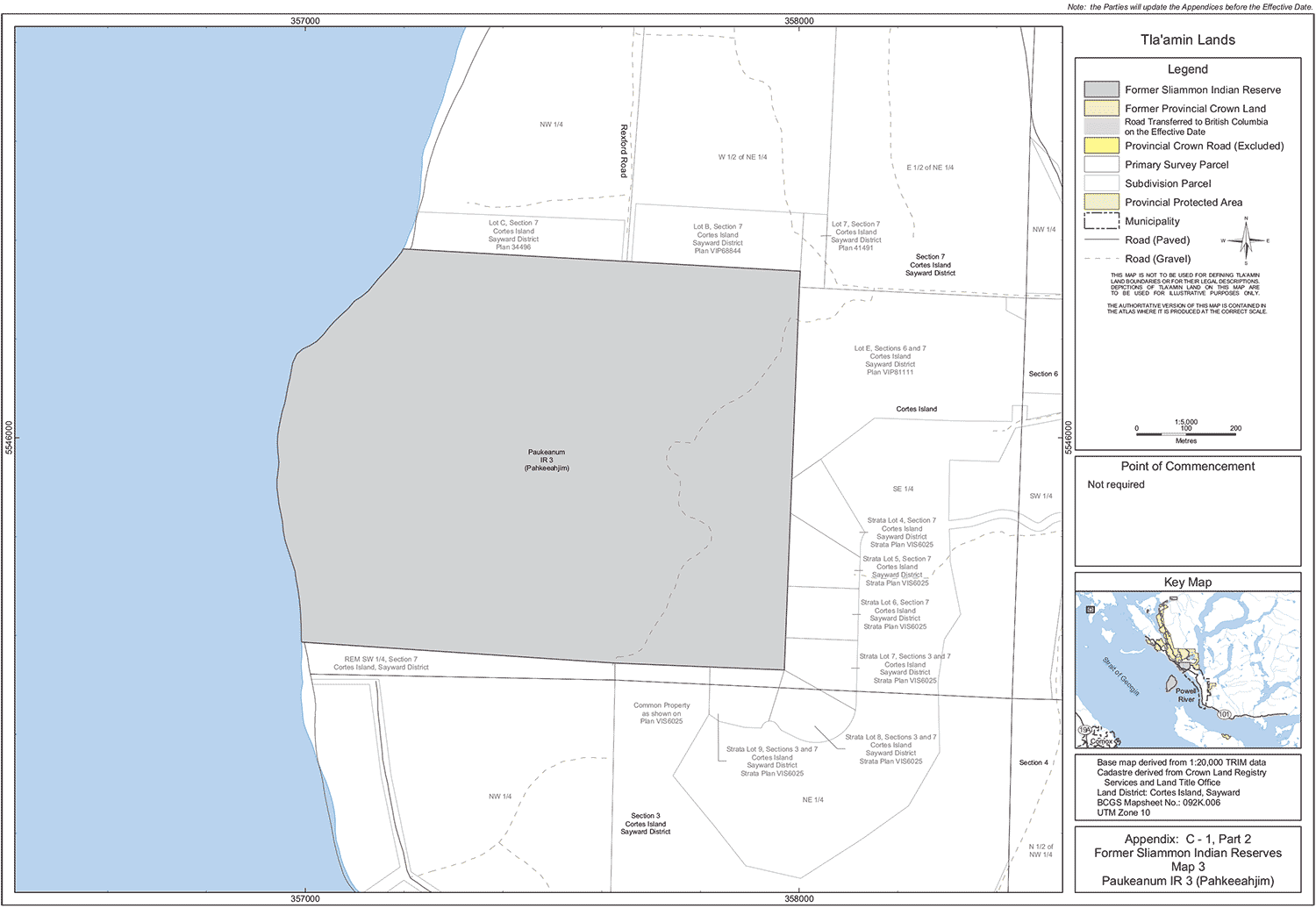Click the Powell River label in Key Map
The image size is (1316, 908).
click(1186, 695)
